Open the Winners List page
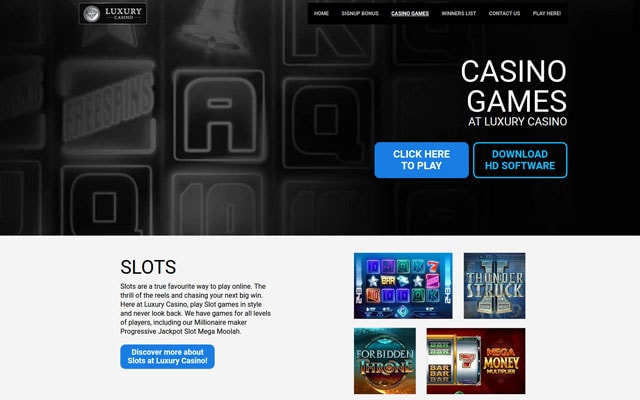Screen dimensions: 640x400 pyautogui.click(x=459, y=13)
